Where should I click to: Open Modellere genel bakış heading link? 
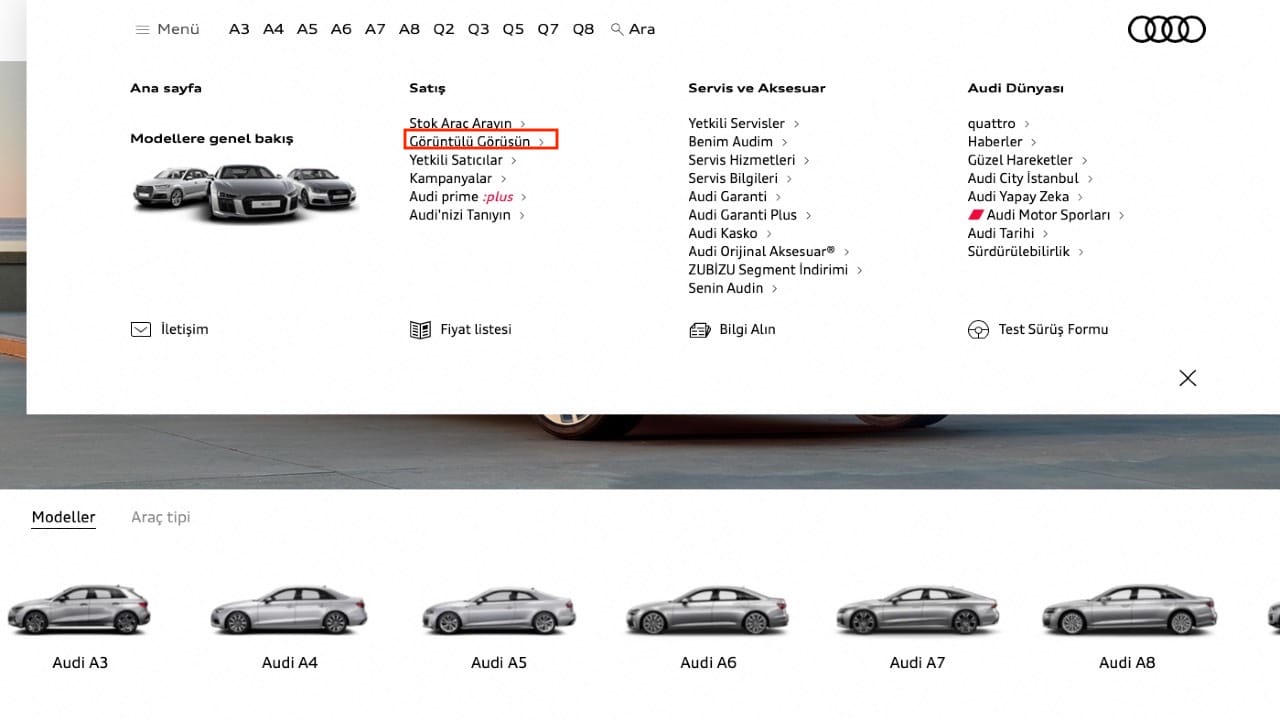(212, 139)
